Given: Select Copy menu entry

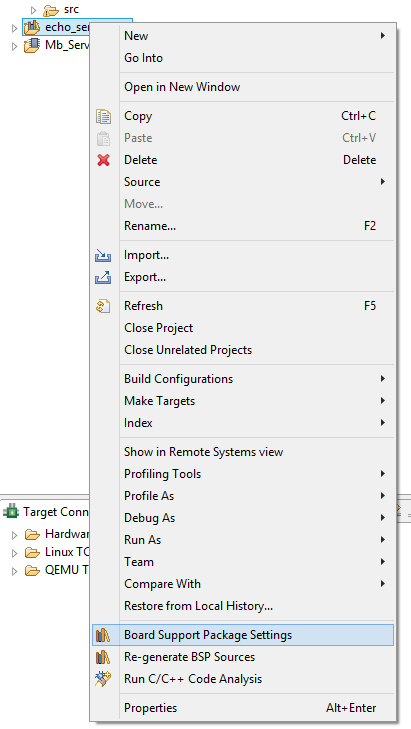Looking at the screenshot, I should pos(243,116).
